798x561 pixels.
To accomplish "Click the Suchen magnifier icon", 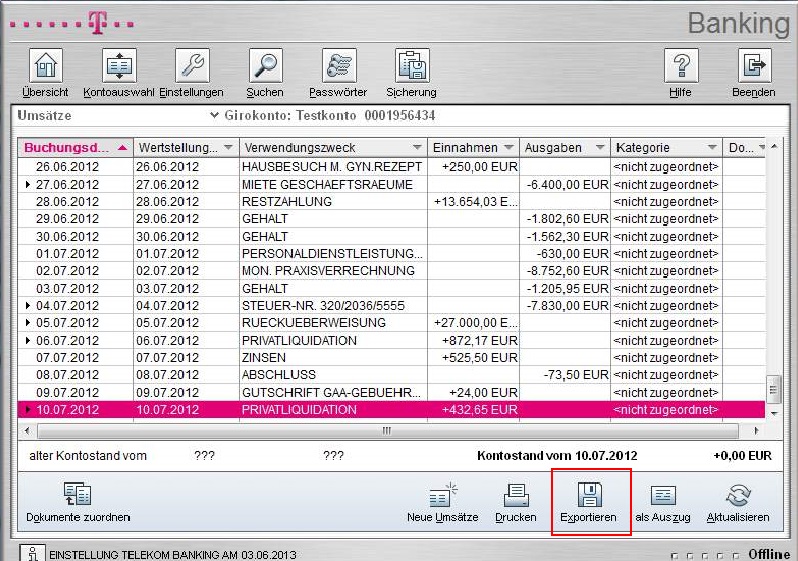I will pos(265,66).
